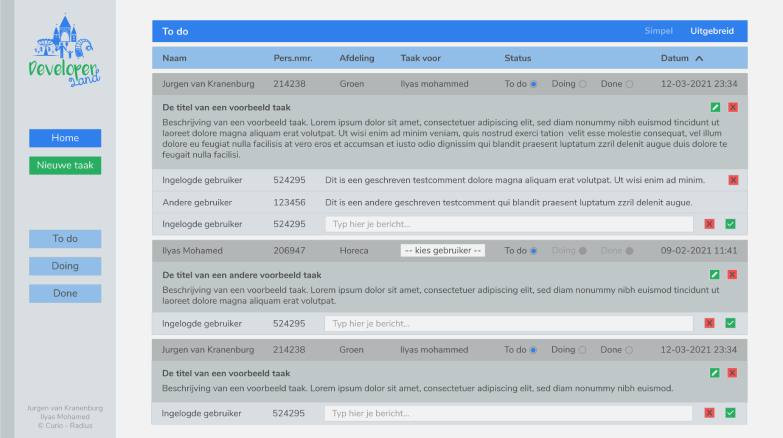Image resolution: width=783 pixels, height=438 pixels.
Task: Open the Doing list in sidebar
Action: tap(65, 266)
